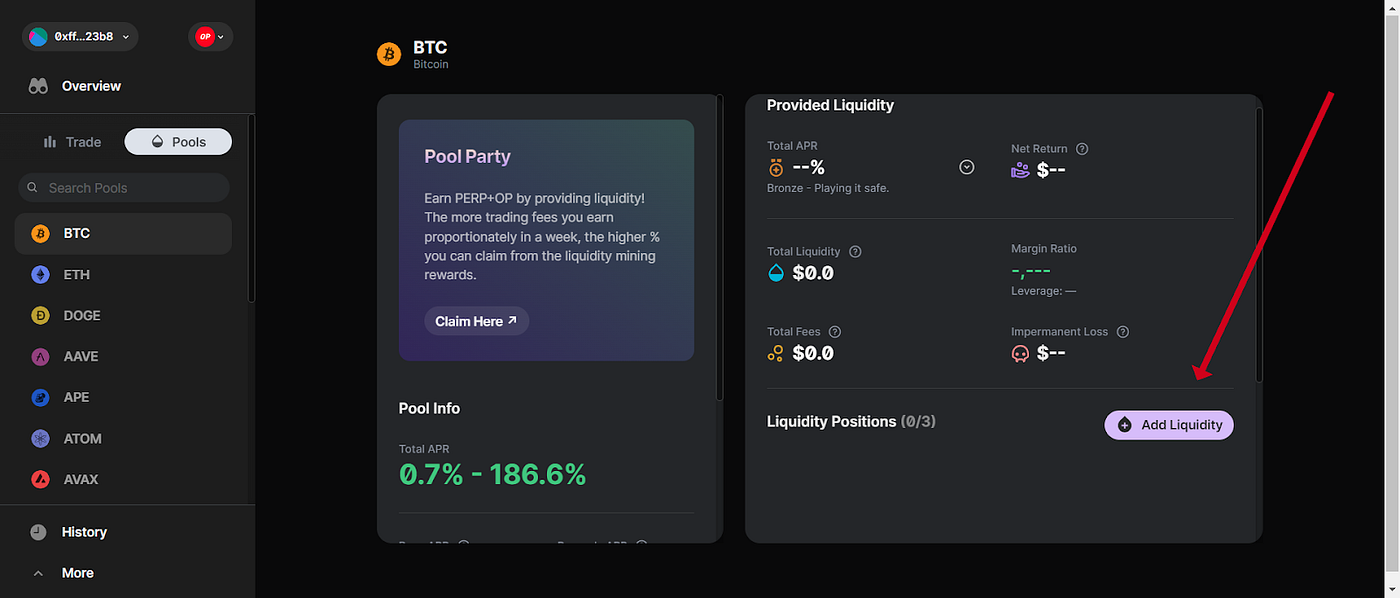The height and width of the screenshot is (598, 1400).
Task: Reveal Impermanent Loss explanation tooltip
Action: 1122,331
